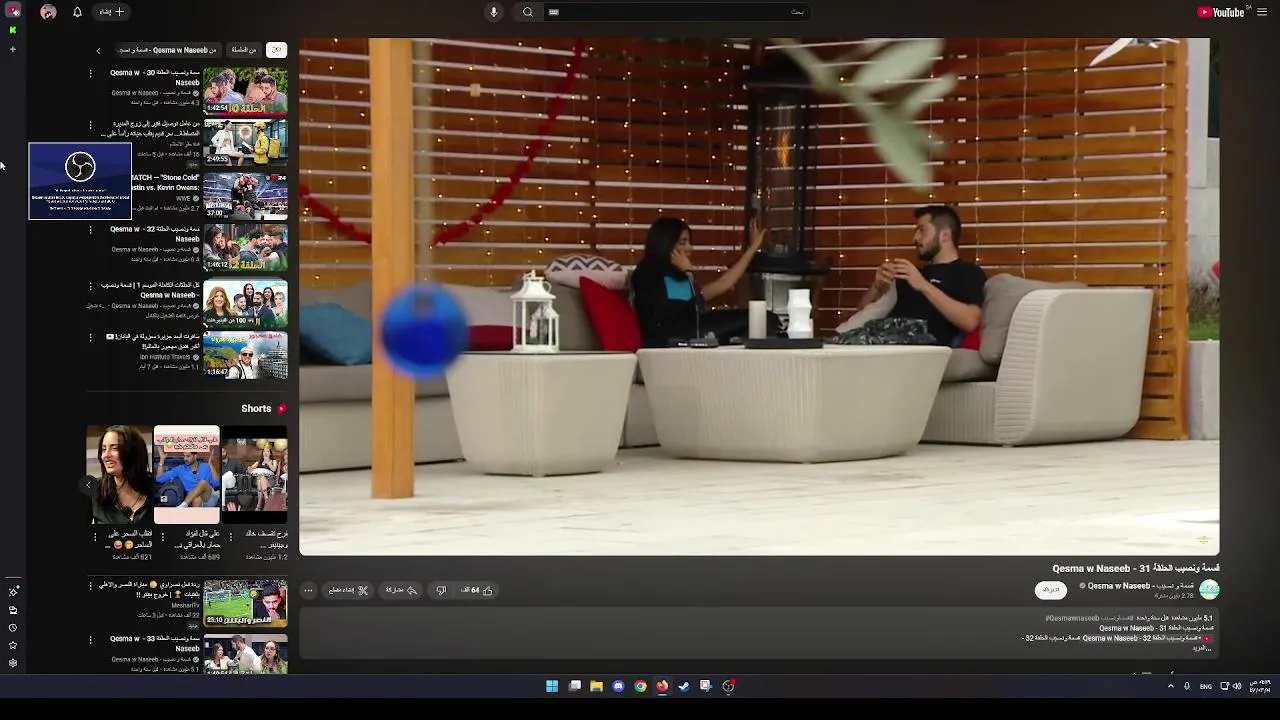This screenshot has height=720, width=1280.
Task: Select the All filter chip
Action: click(276, 50)
